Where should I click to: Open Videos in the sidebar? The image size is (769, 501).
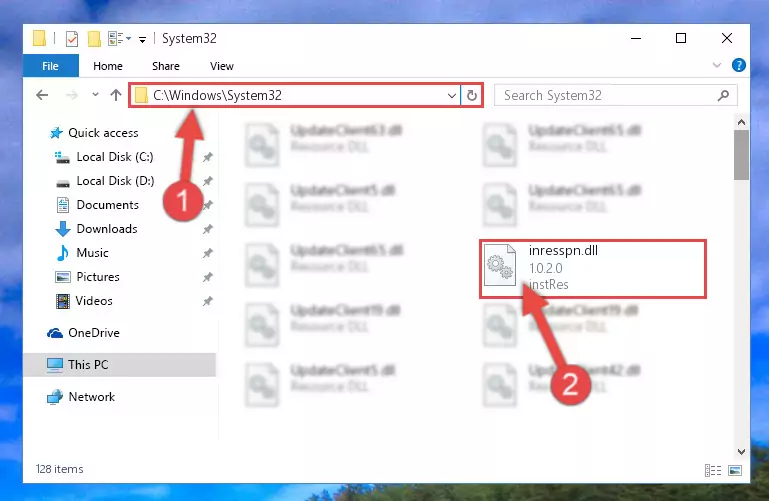point(94,301)
